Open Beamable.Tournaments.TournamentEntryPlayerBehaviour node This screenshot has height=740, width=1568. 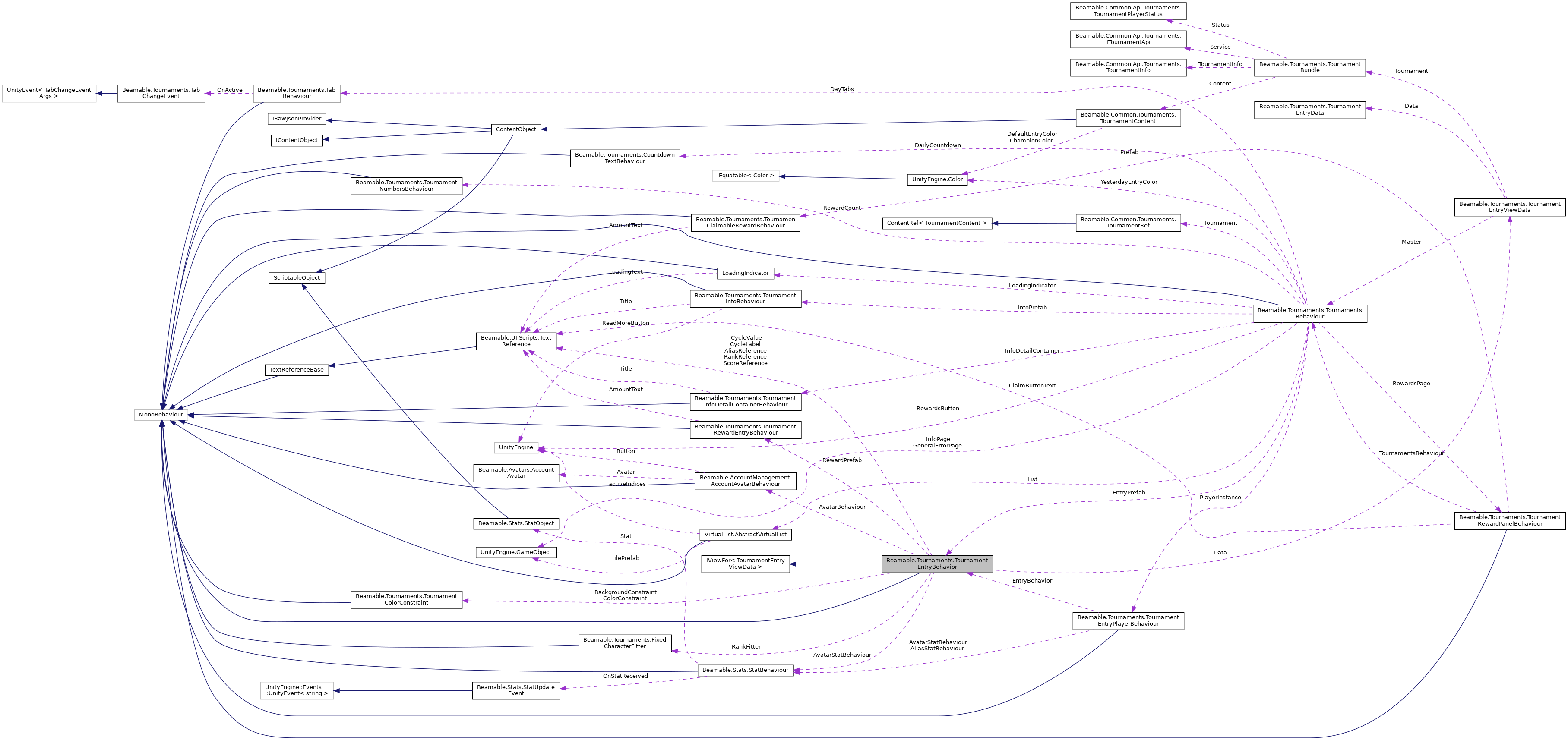click(x=1128, y=621)
